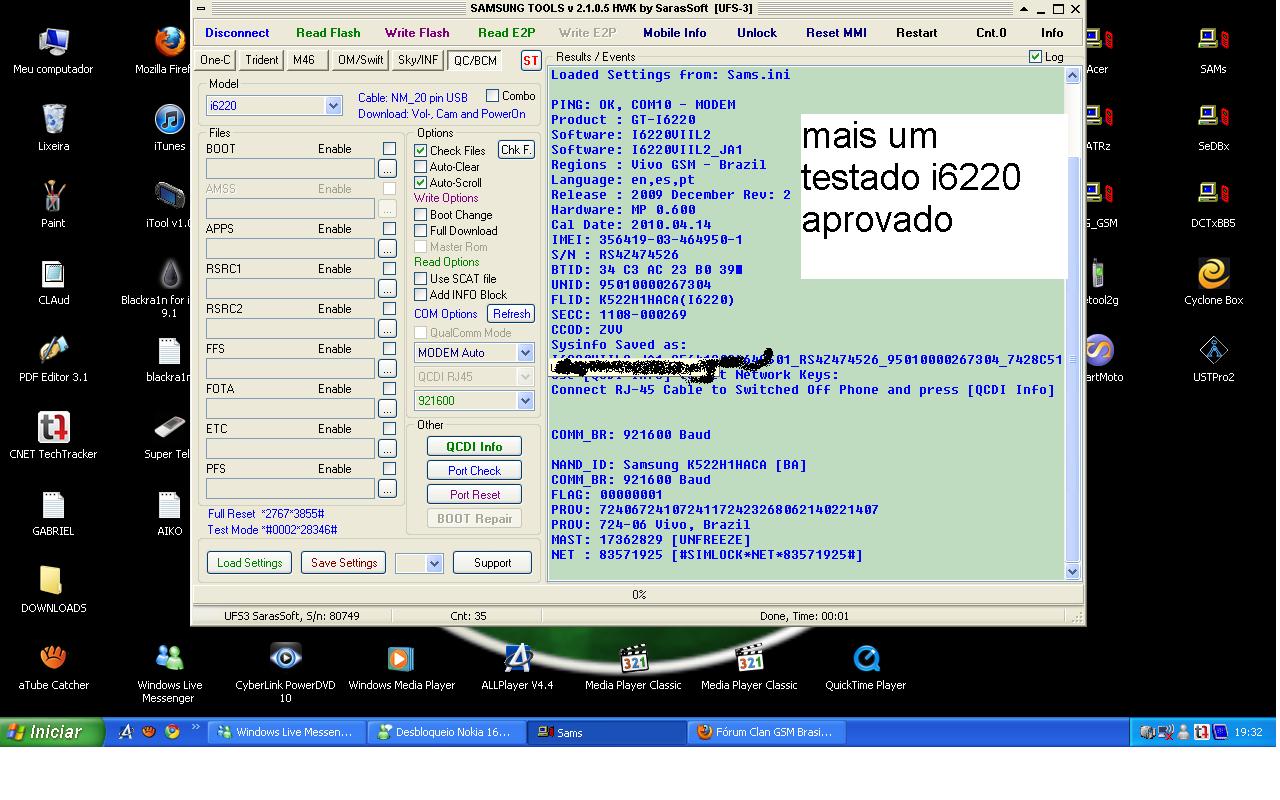The width and height of the screenshot is (1280, 800).
Task: Open the CLAud desktop icon
Action: coord(53,282)
